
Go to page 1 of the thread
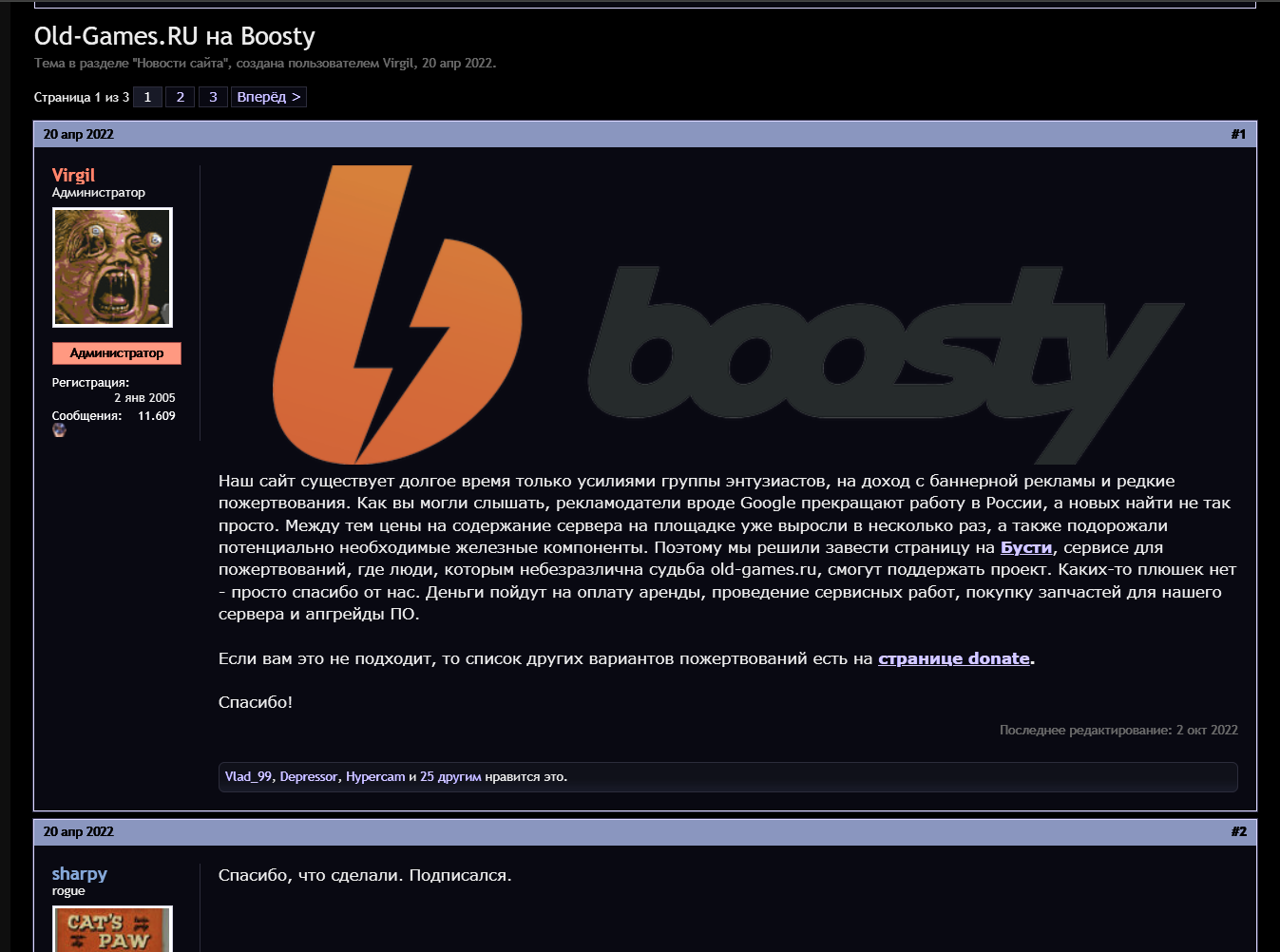pyautogui.click(x=147, y=97)
